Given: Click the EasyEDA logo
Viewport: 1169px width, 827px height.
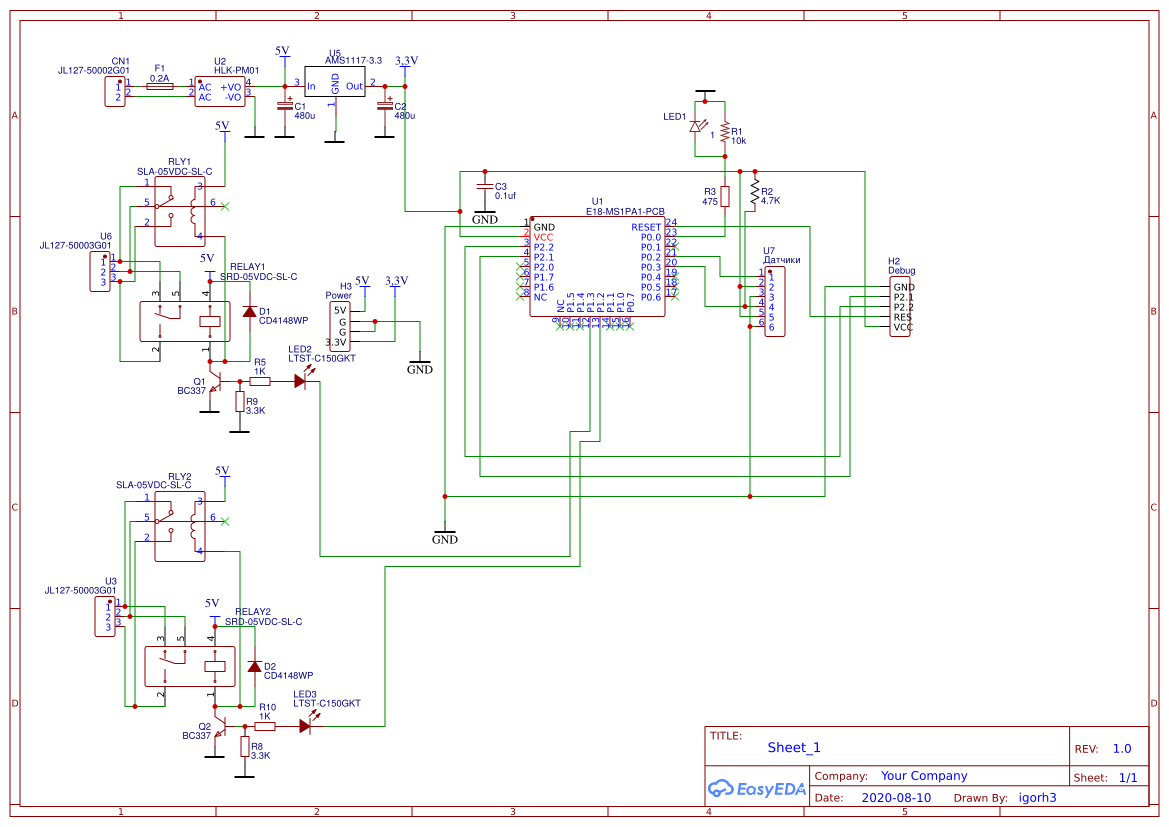Looking at the screenshot, I should coord(757,788).
